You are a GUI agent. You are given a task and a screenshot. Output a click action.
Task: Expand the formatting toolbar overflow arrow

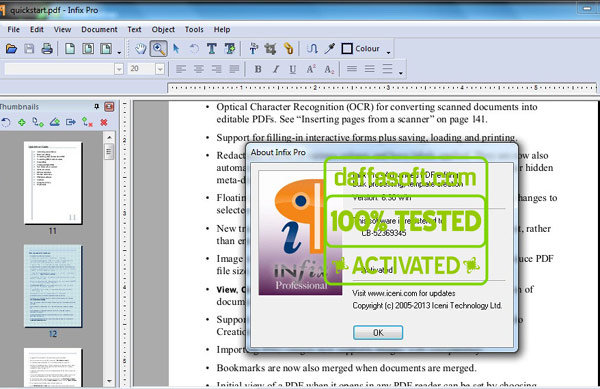pyautogui.click(x=401, y=73)
